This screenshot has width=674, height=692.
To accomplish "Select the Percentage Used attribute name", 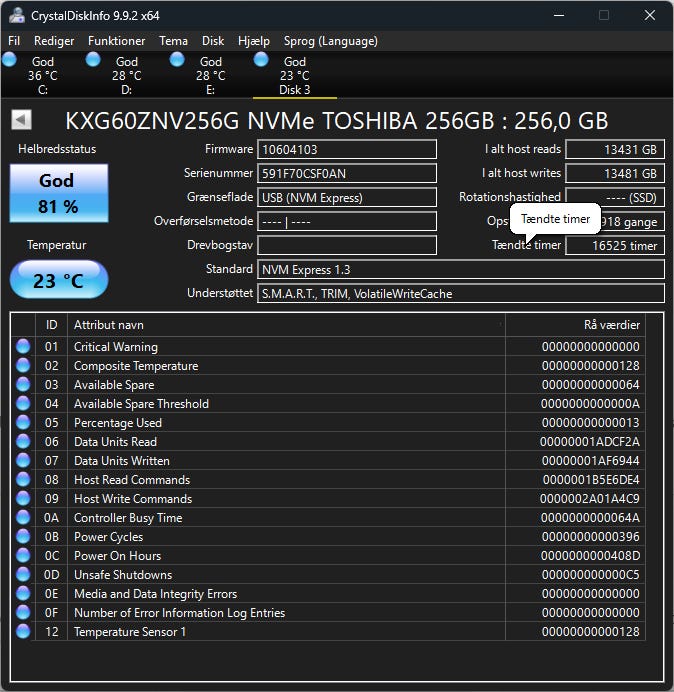I will point(118,423).
